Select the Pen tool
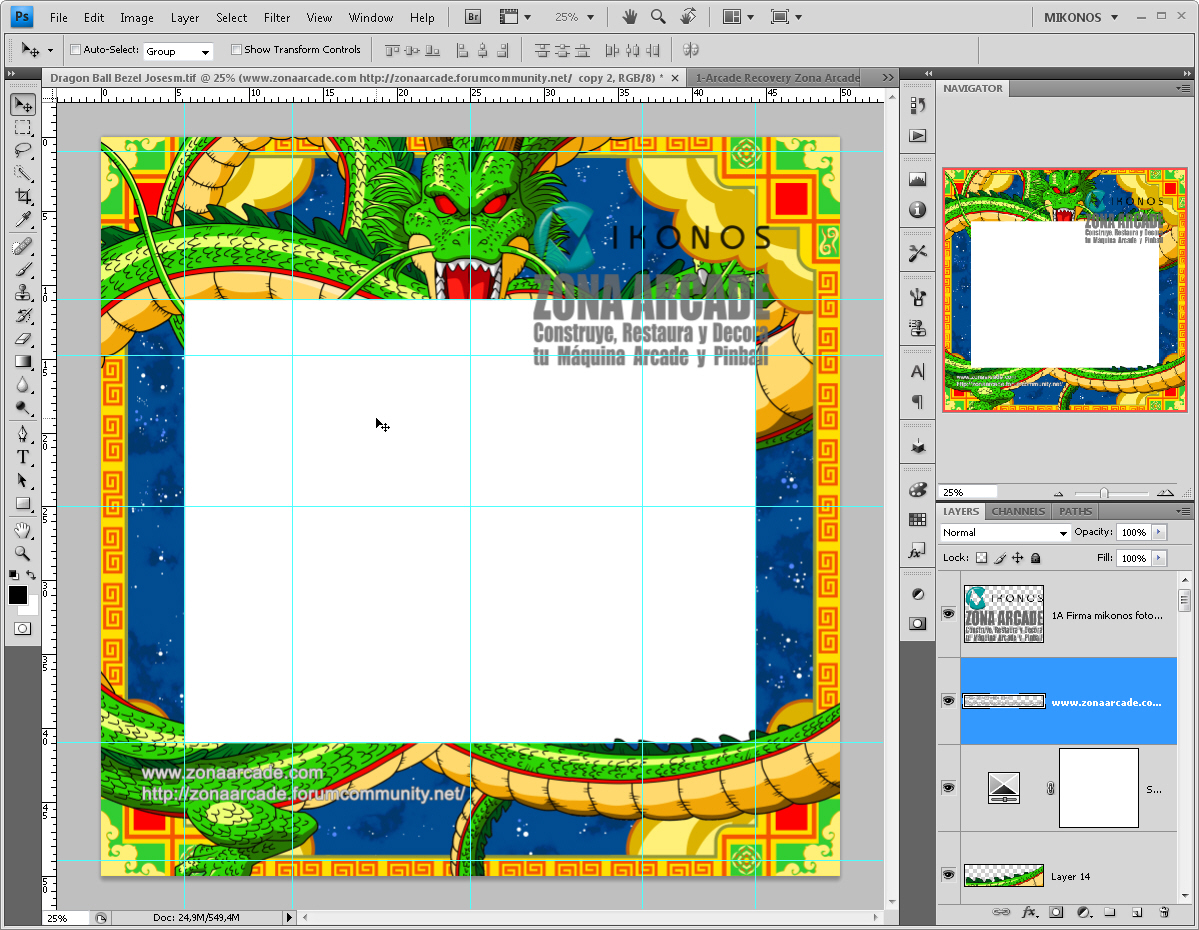 click(23, 434)
